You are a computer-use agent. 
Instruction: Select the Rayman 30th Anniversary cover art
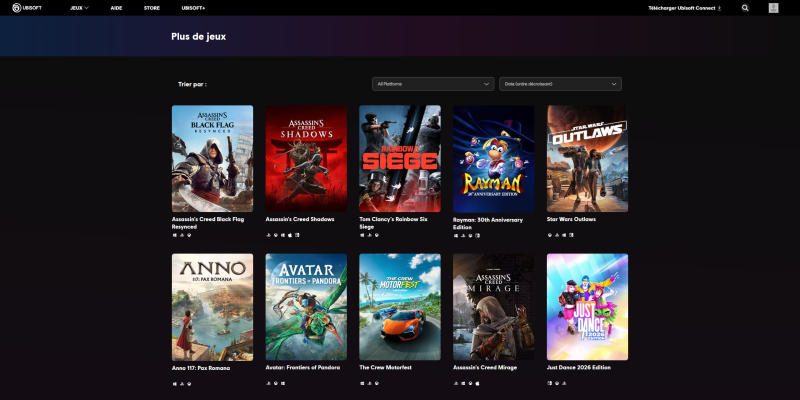pyautogui.click(x=493, y=159)
